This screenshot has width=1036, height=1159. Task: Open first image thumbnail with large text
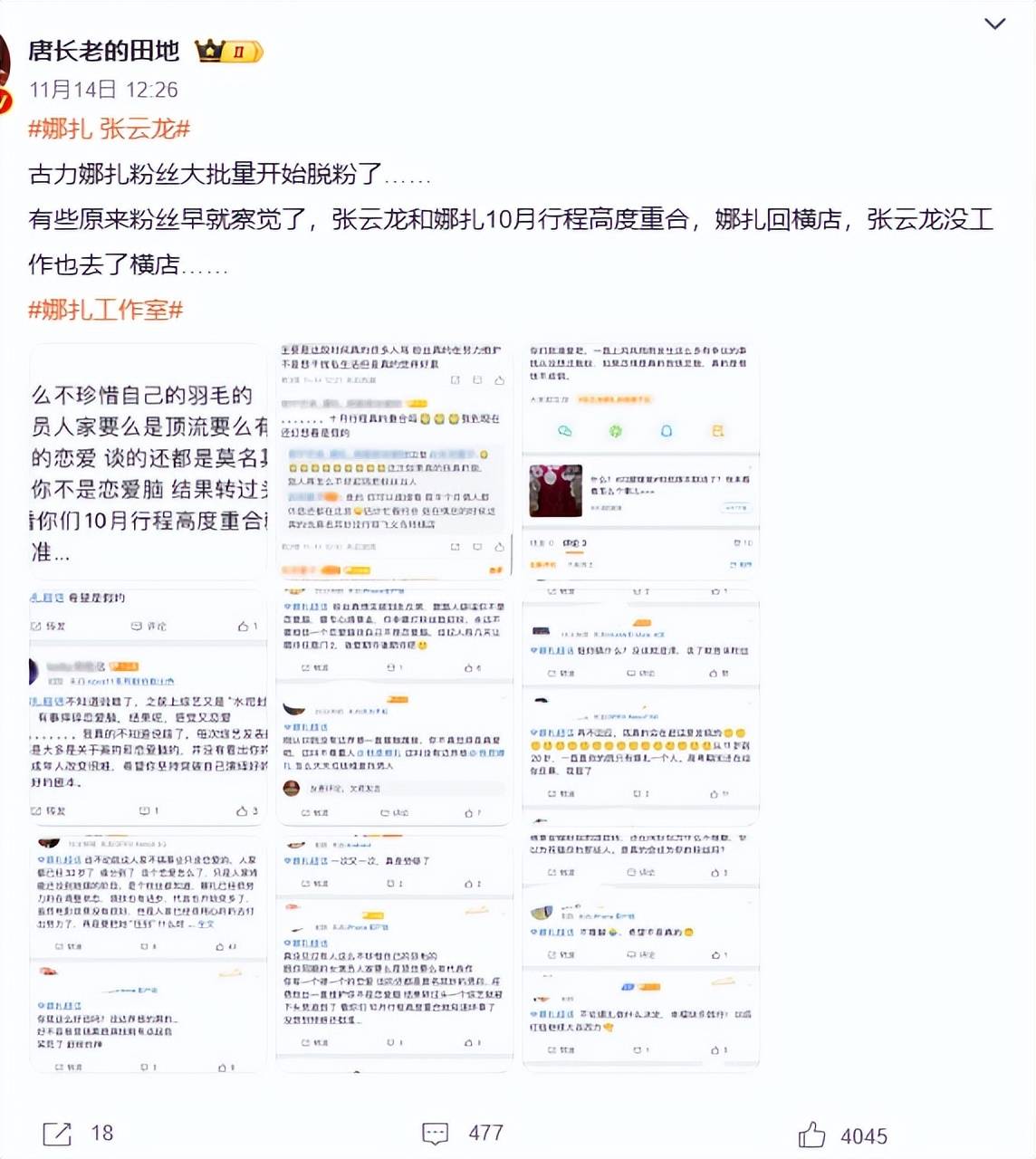[149, 462]
